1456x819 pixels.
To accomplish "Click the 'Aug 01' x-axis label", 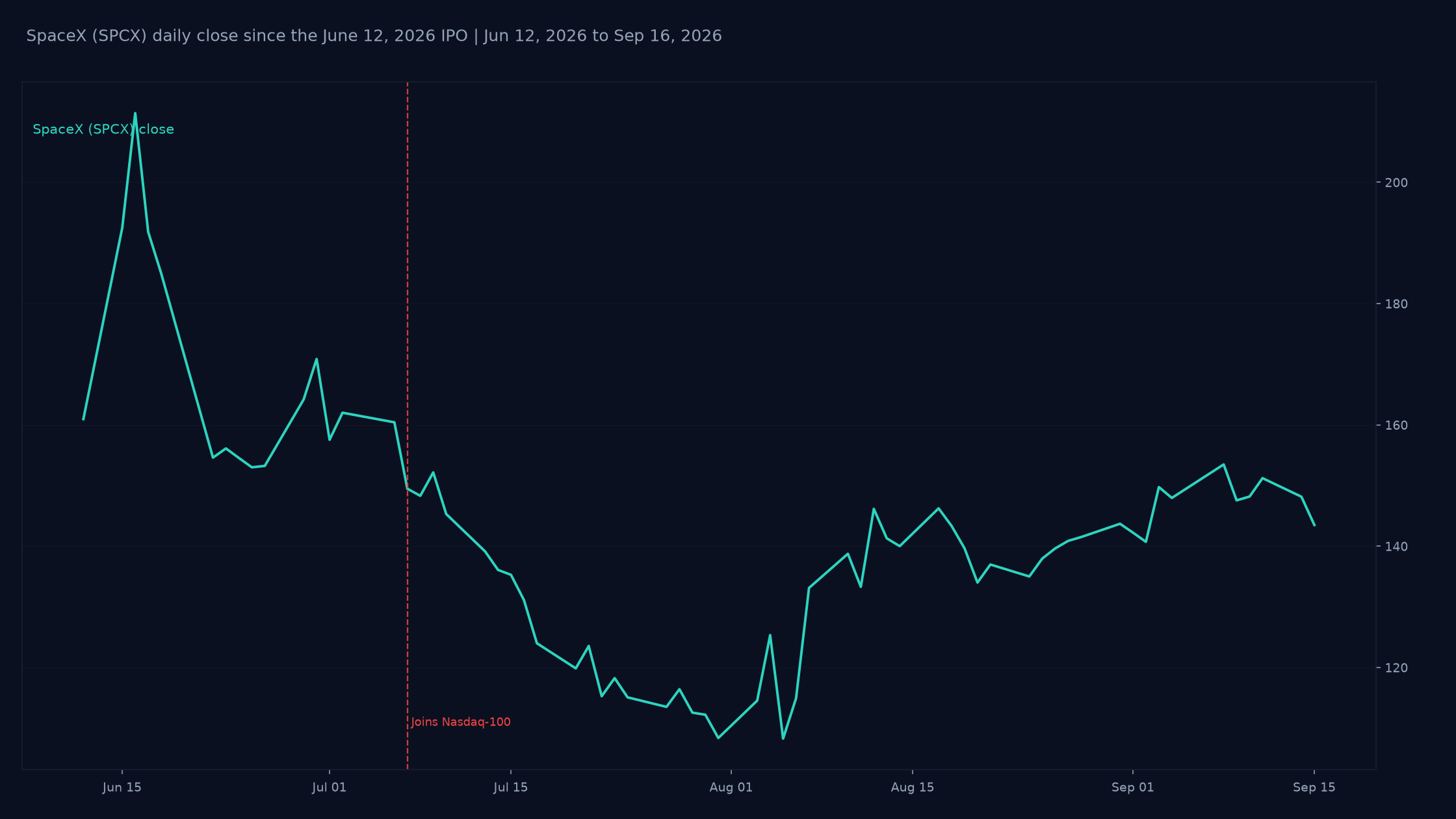I will (x=731, y=788).
